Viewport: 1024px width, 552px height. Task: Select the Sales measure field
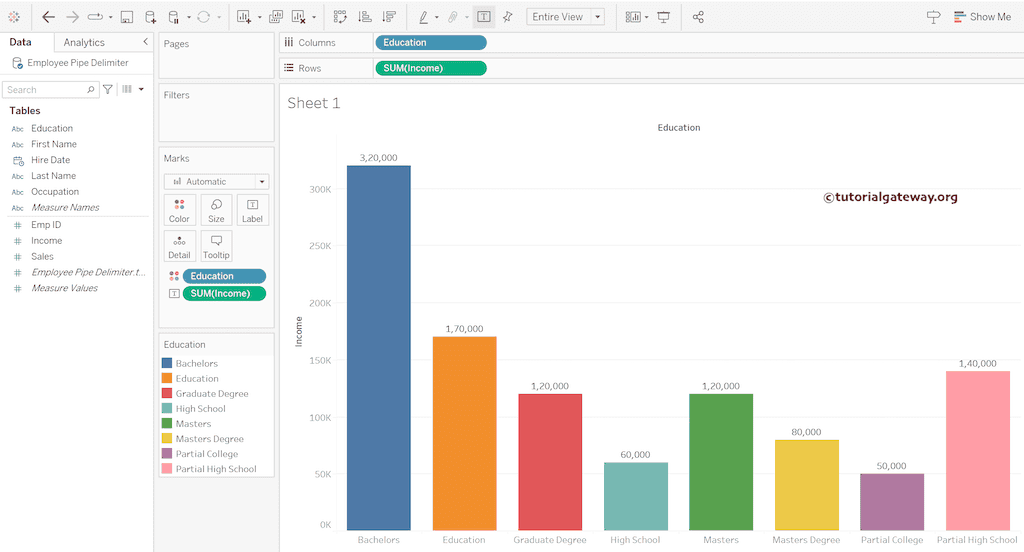42,256
